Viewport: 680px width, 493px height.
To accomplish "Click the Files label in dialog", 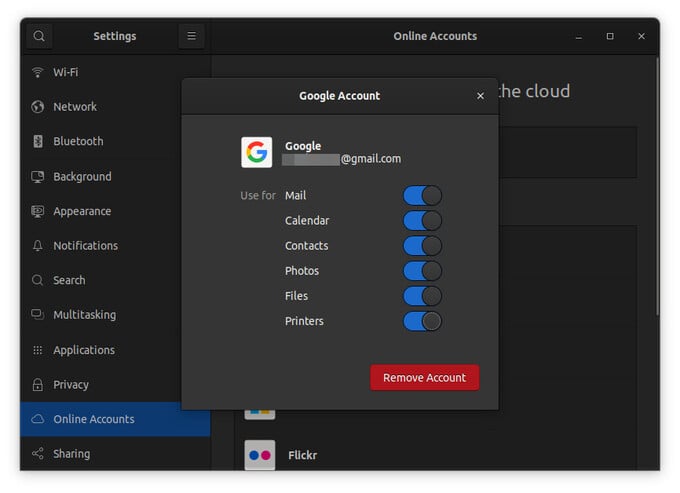I will (297, 296).
